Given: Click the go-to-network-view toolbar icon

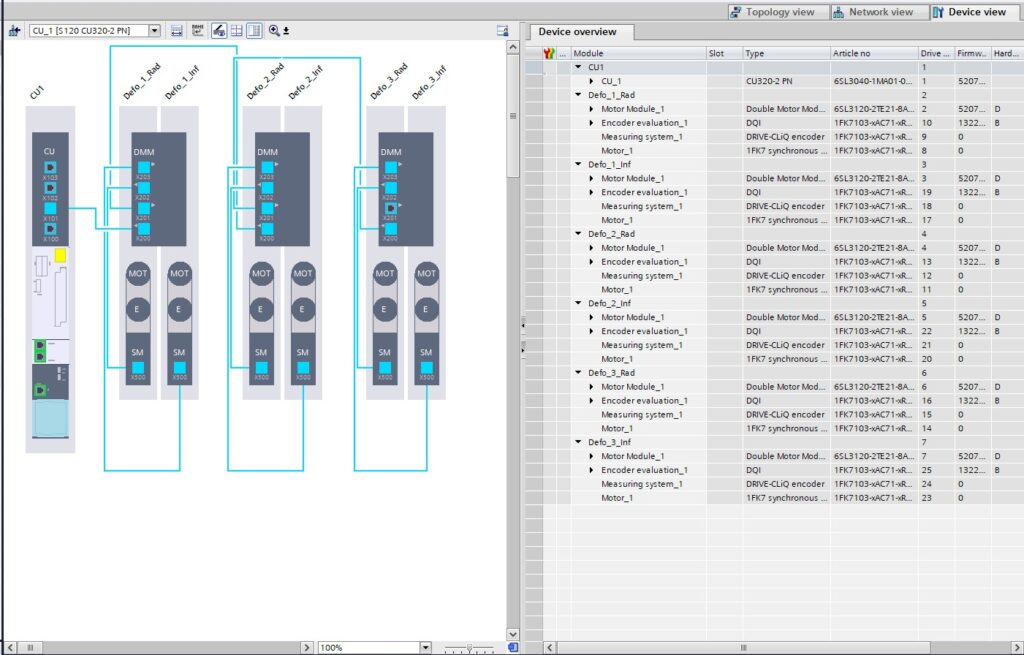Looking at the screenshot, I should (14, 31).
